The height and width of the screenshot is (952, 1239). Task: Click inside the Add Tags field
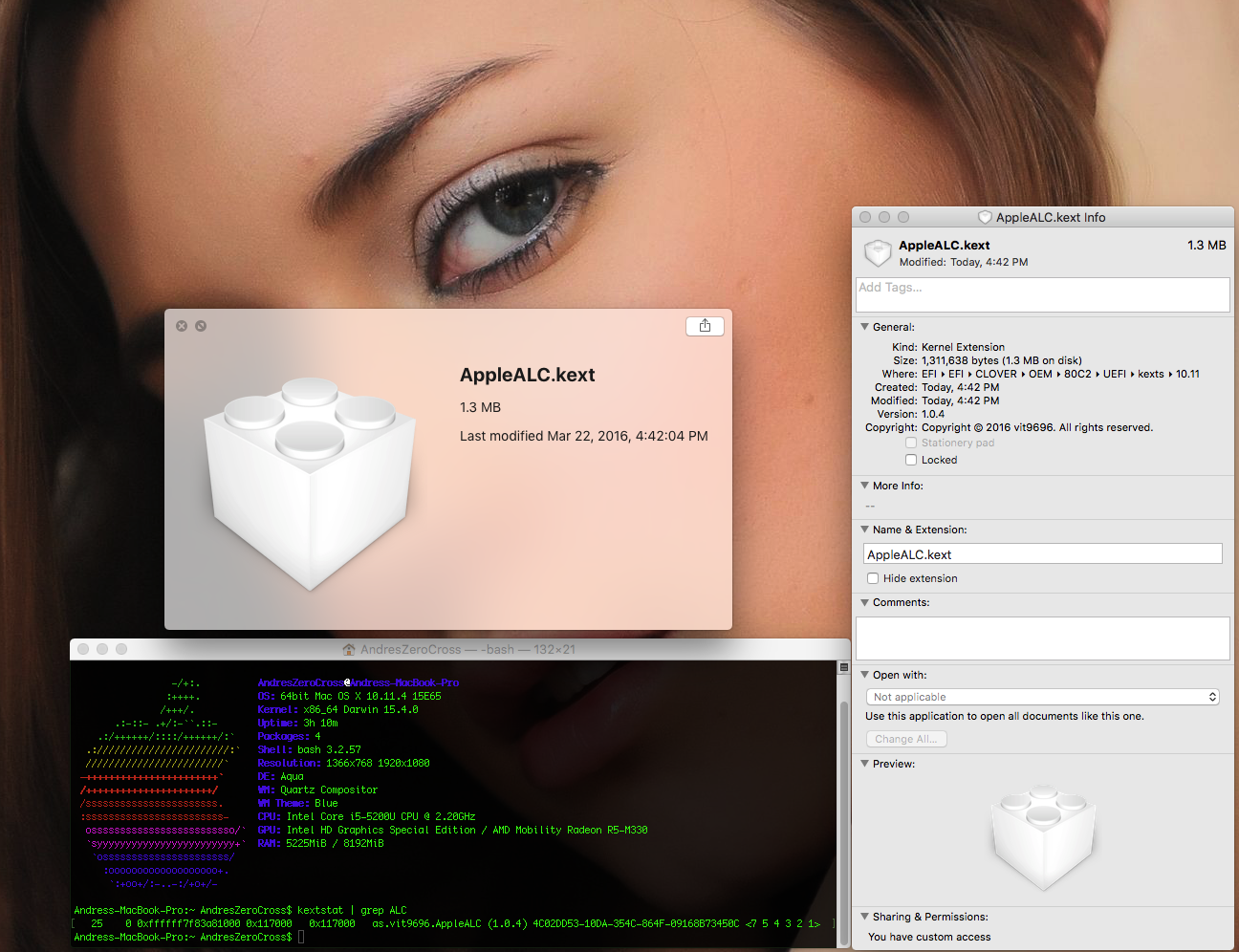click(x=1042, y=294)
